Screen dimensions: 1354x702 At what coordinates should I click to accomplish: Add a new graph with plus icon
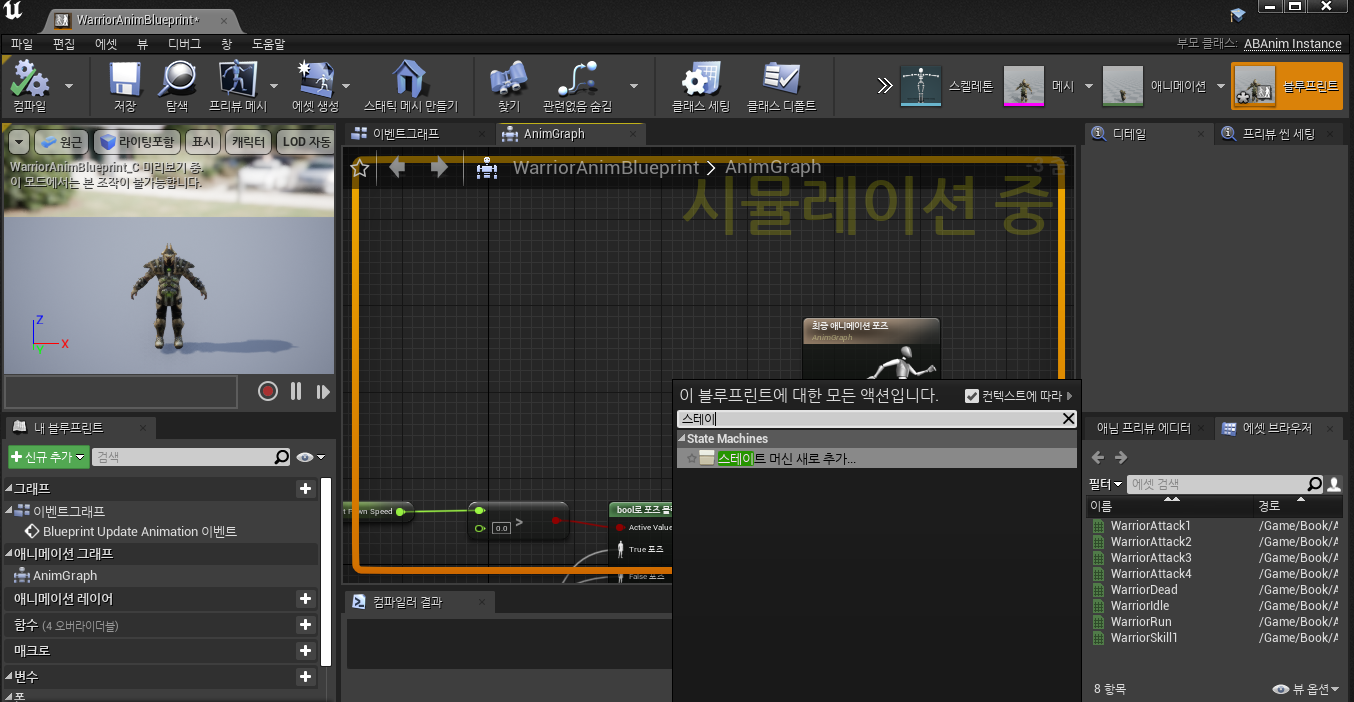[x=306, y=489]
